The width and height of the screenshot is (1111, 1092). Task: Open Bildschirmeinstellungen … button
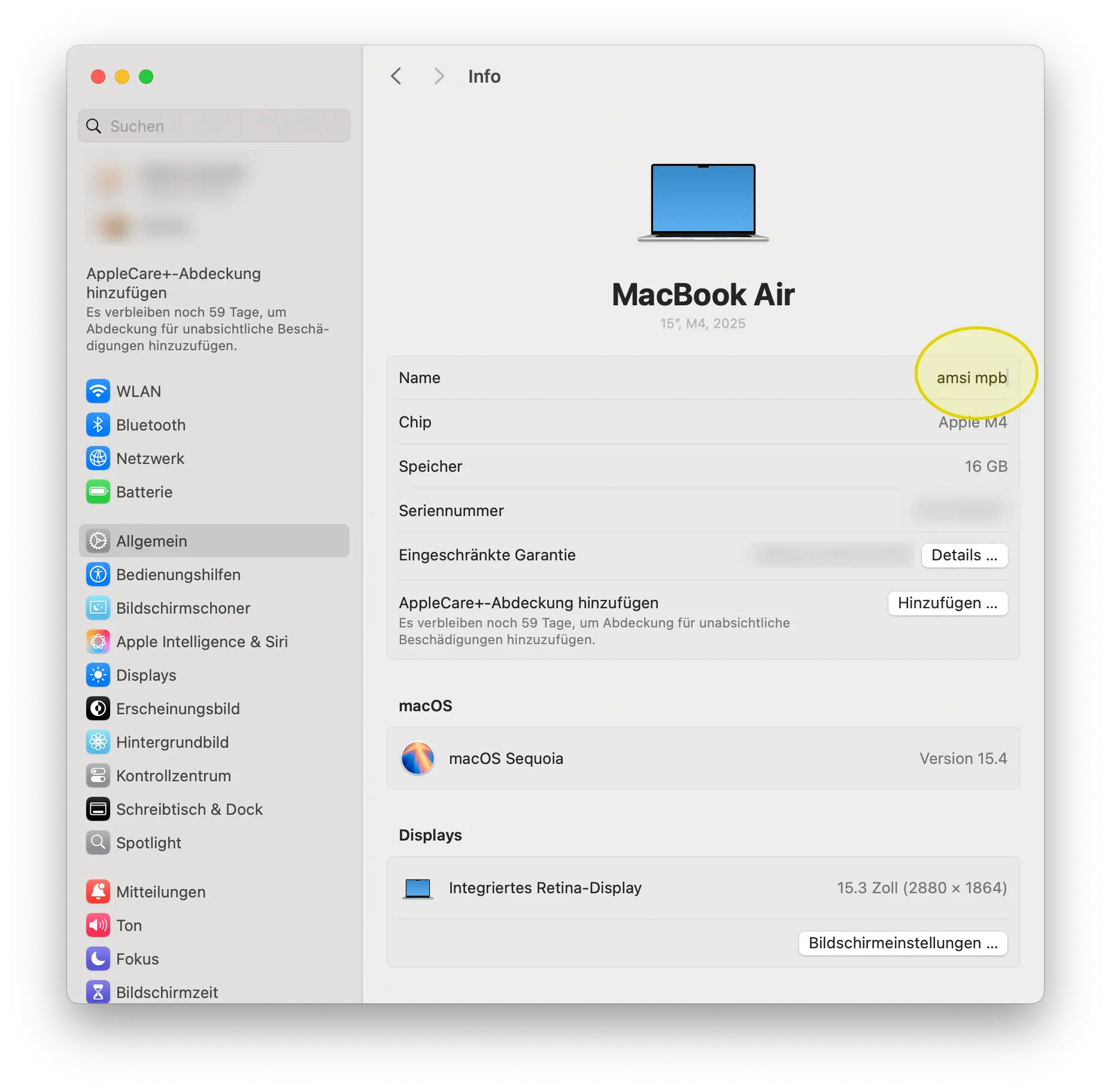tap(903, 943)
